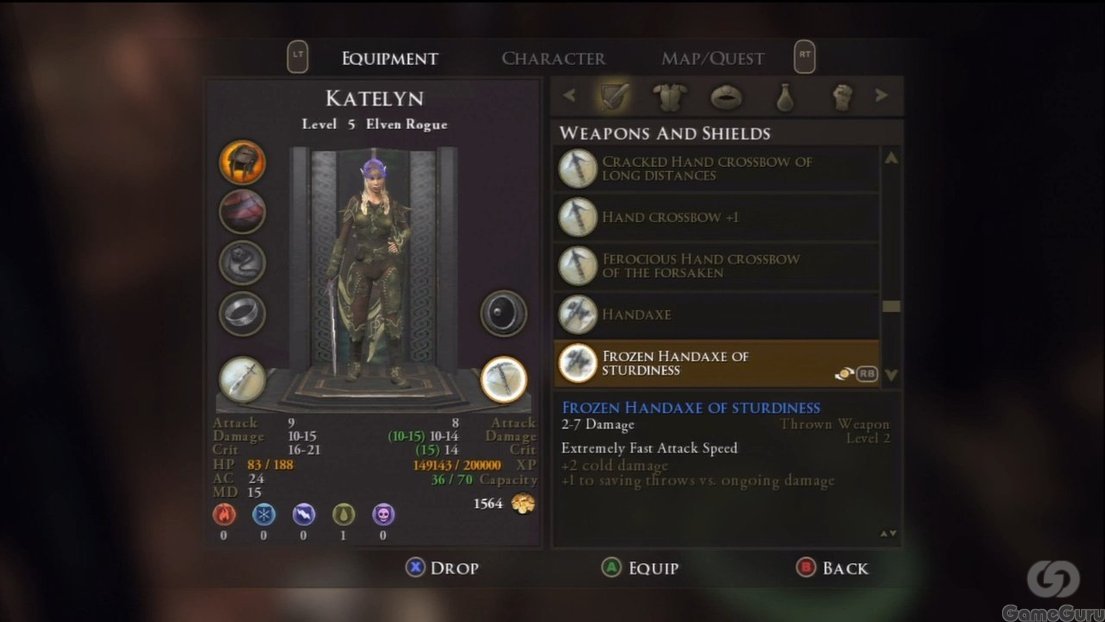Open the gloves inventory category
The height and width of the screenshot is (622, 1105).
point(842,97)
